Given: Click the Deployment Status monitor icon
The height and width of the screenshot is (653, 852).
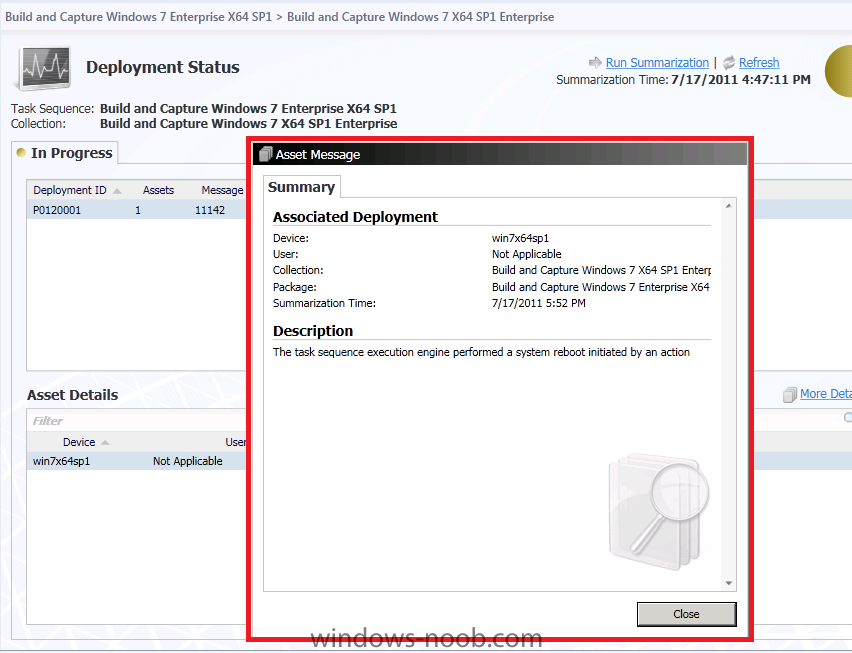Looking at the screenshot, I should pyautogui.click(x=44, y=68).
